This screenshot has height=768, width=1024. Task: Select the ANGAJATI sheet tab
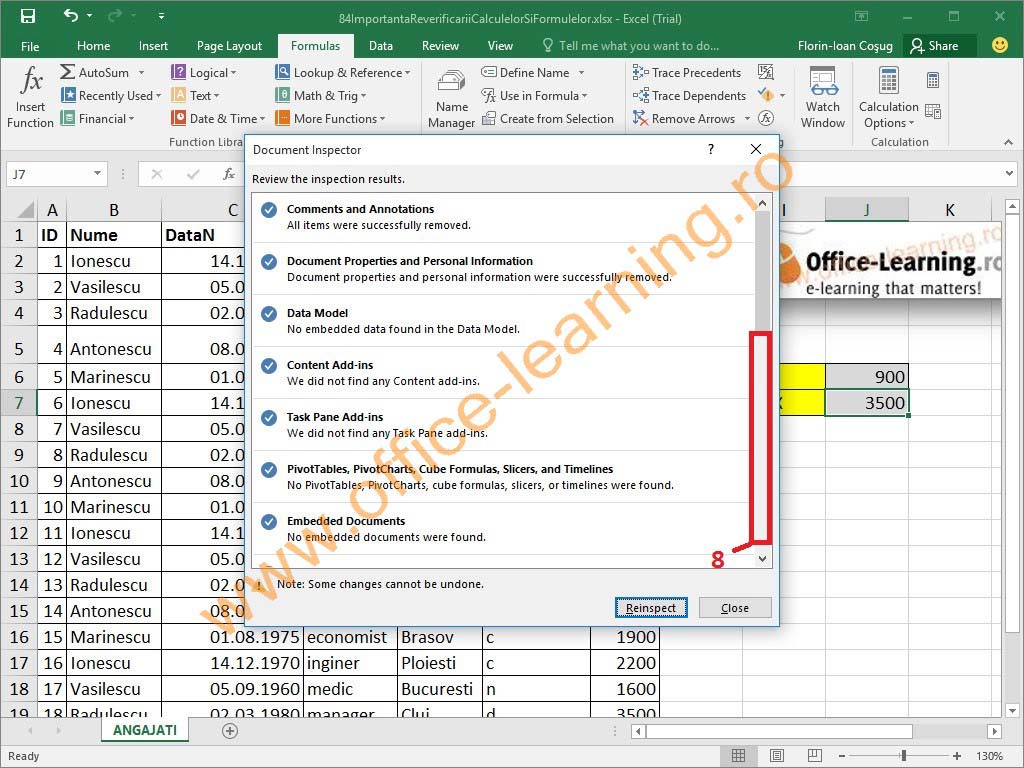point(144,730)
